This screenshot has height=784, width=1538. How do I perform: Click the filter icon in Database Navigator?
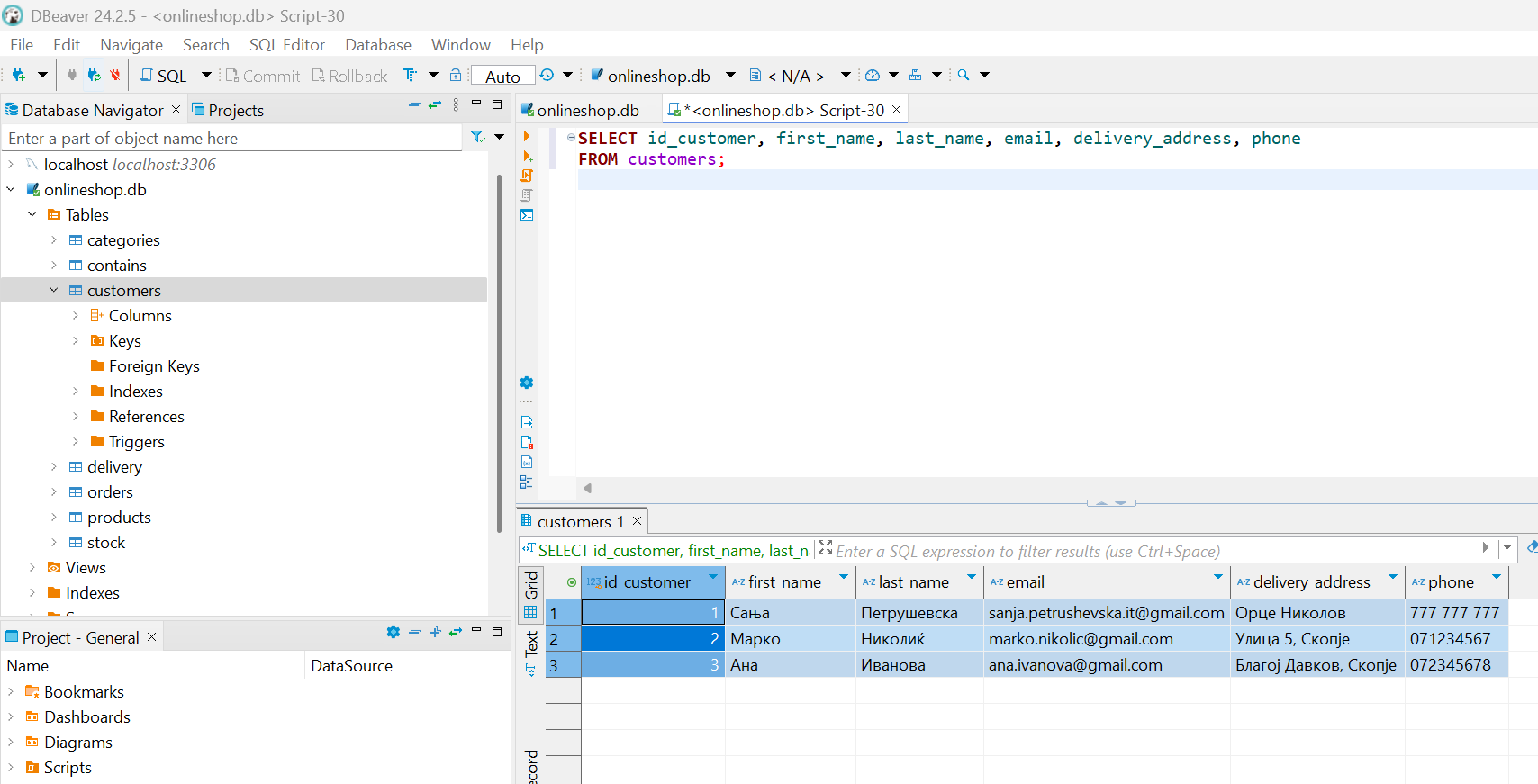point(477,137)
